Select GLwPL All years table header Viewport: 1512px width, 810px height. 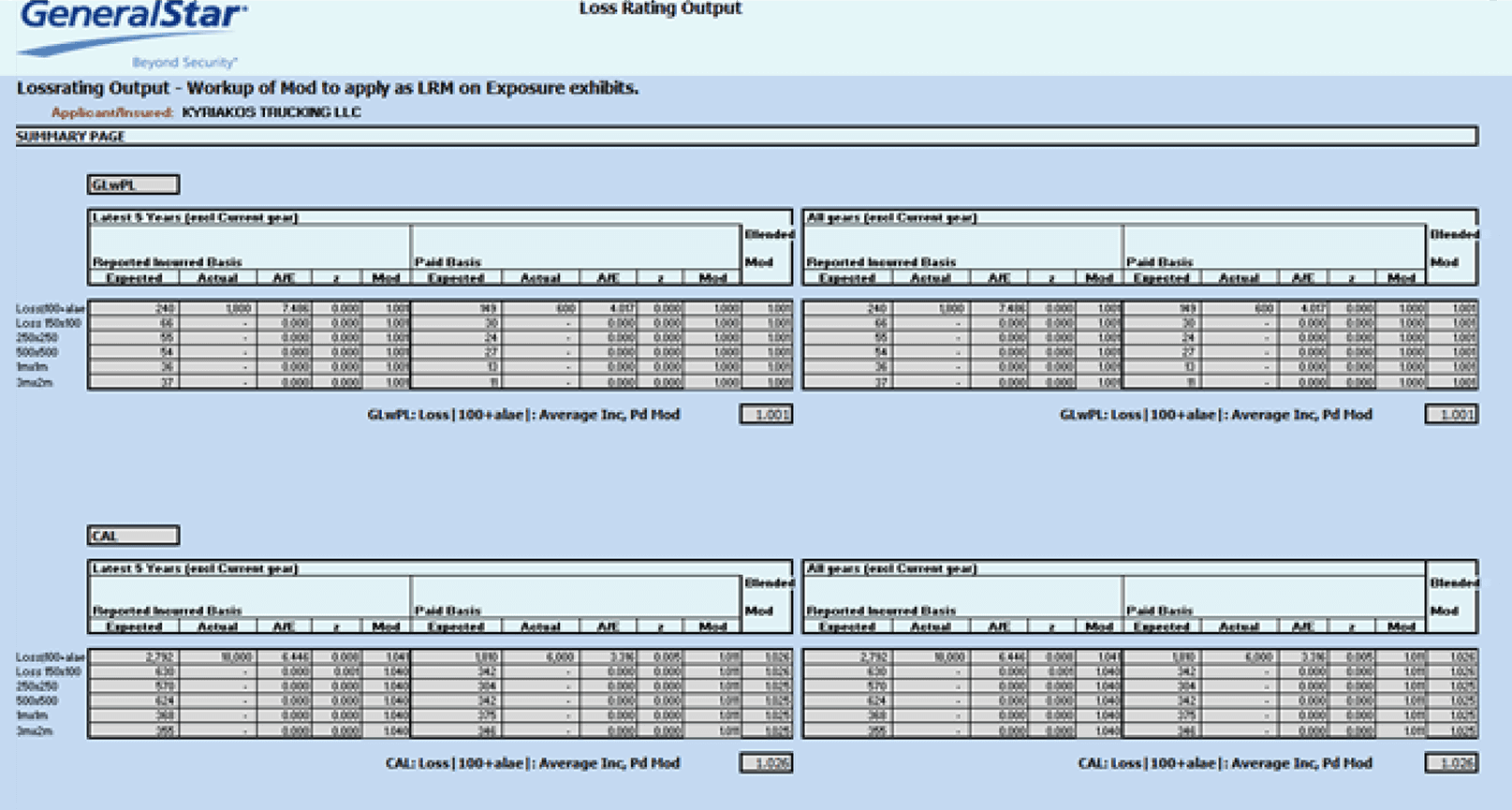(x=891, y=217)
